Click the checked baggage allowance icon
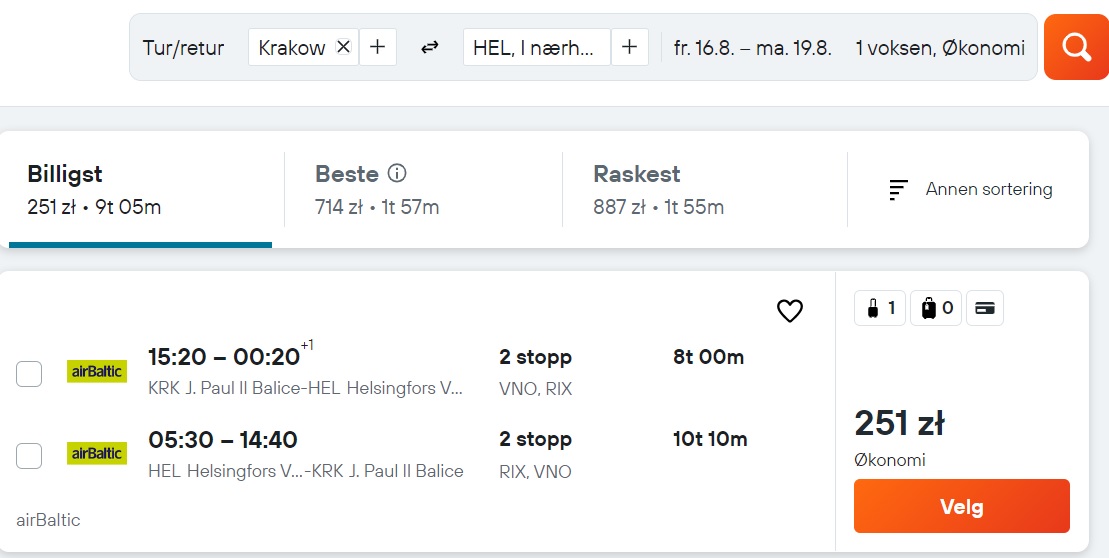1109x558 pixels. pyautogui.click(x=936, y=308)
